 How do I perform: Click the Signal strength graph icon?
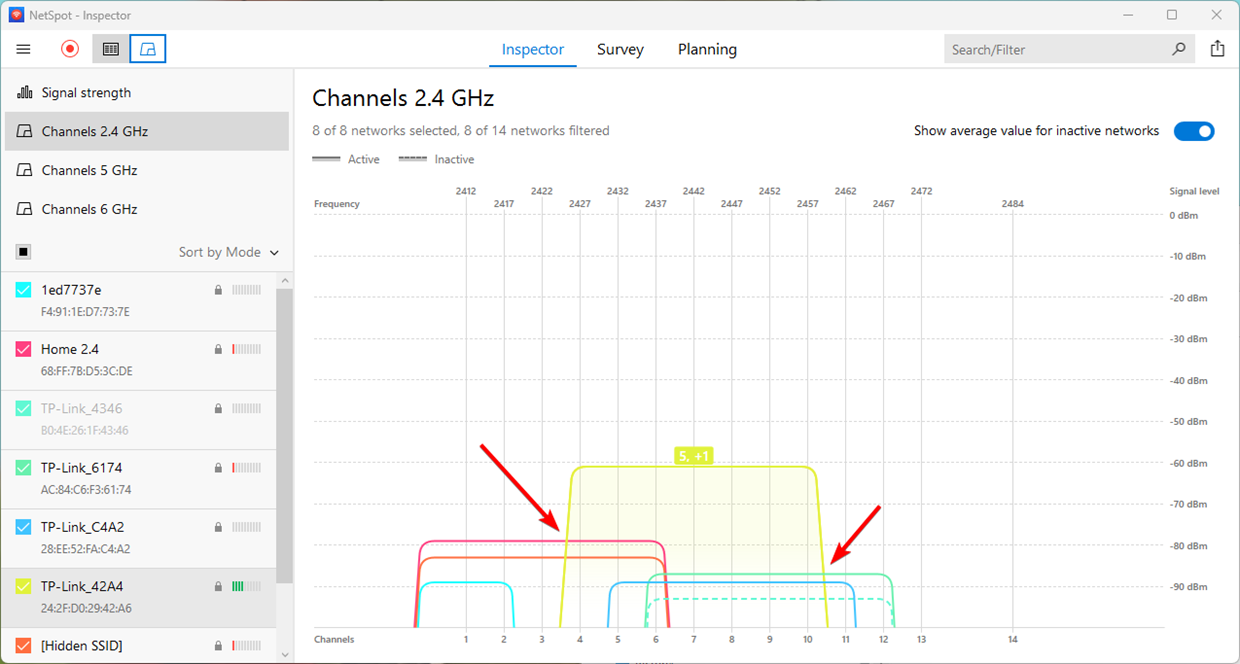coord(23,92)
